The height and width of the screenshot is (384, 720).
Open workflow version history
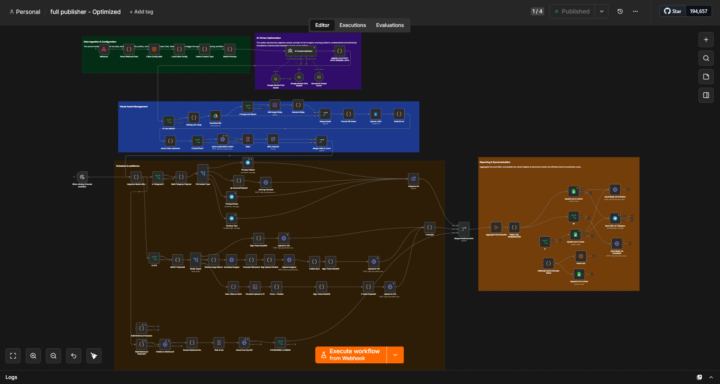click(620, 11)
